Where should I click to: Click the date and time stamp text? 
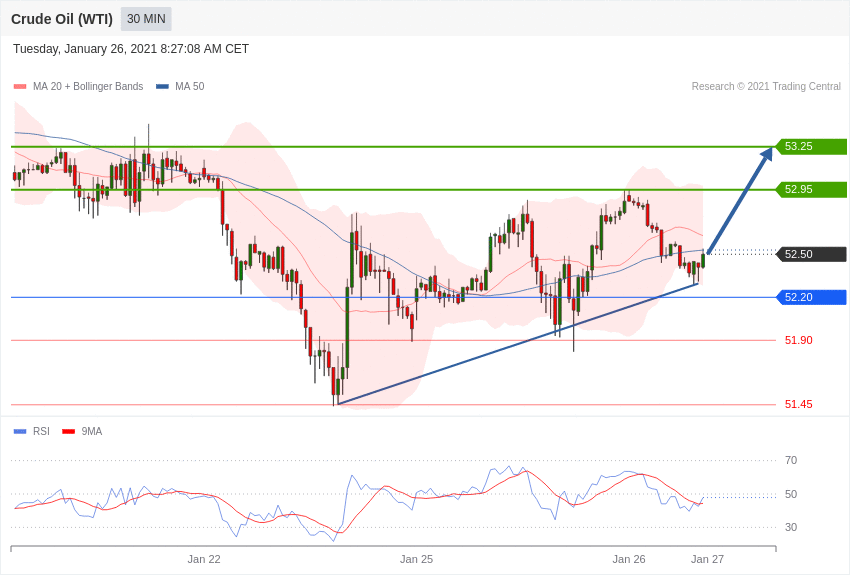pos(131,49)
